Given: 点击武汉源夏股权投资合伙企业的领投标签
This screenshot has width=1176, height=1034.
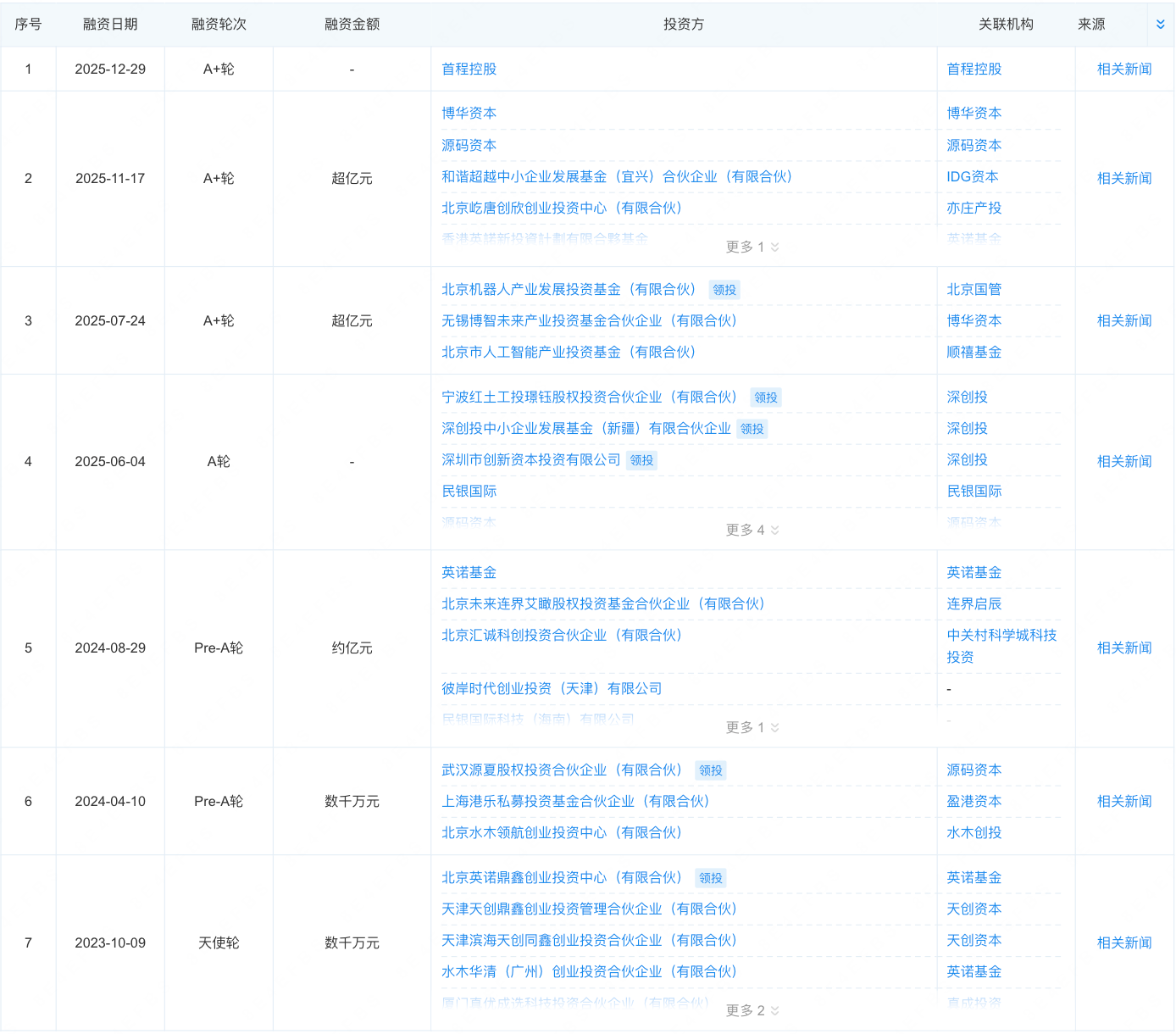Looking at the screenshot, I should (711, 770).
